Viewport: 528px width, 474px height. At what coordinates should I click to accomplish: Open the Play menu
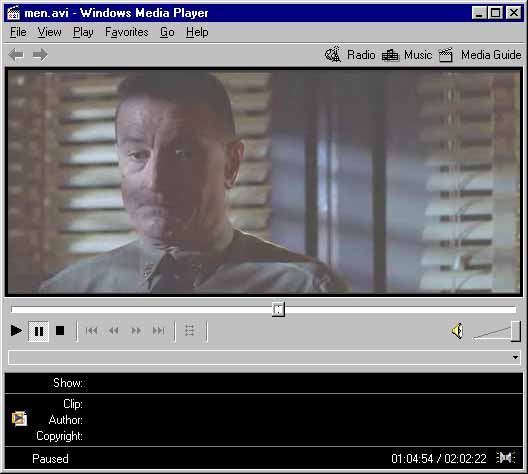(83, 32)
